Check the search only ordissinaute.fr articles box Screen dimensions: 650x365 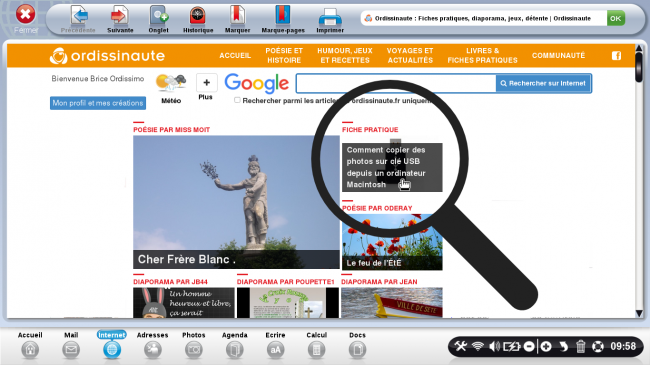point(237,100)
